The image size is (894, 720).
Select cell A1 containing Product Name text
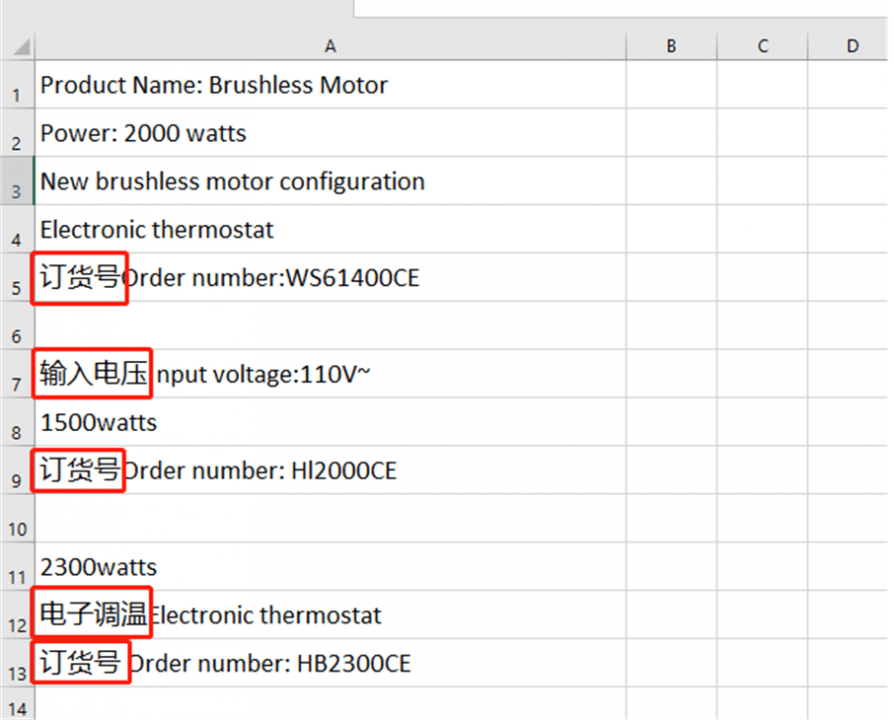coord(330,85)
